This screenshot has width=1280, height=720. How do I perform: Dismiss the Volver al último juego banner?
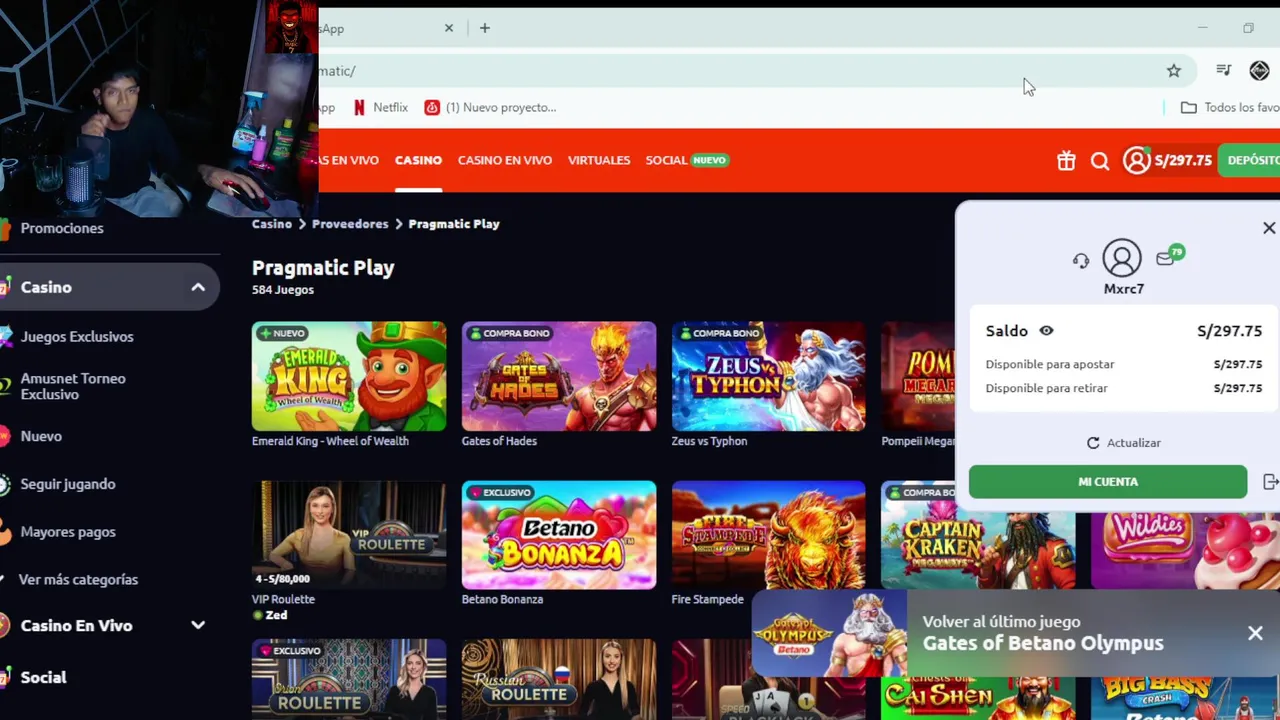pyautogui.click(x=1255, y=633)
